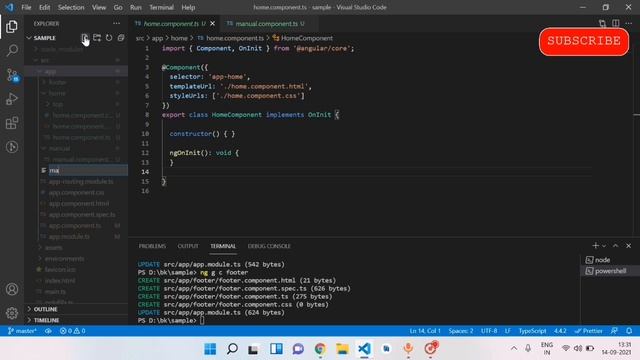
Task: Open notifications bell in status bar
Action: pyautogui.click(x=629, y=331)
